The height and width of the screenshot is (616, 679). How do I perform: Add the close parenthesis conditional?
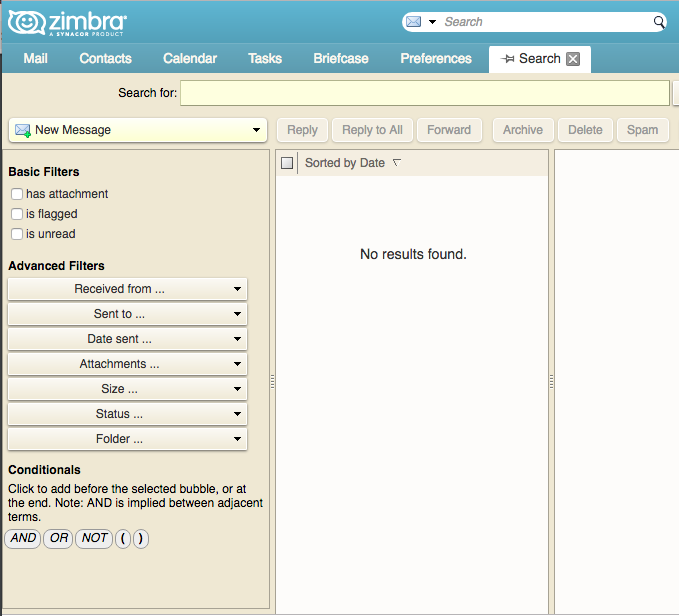click(x=141, y=539)
